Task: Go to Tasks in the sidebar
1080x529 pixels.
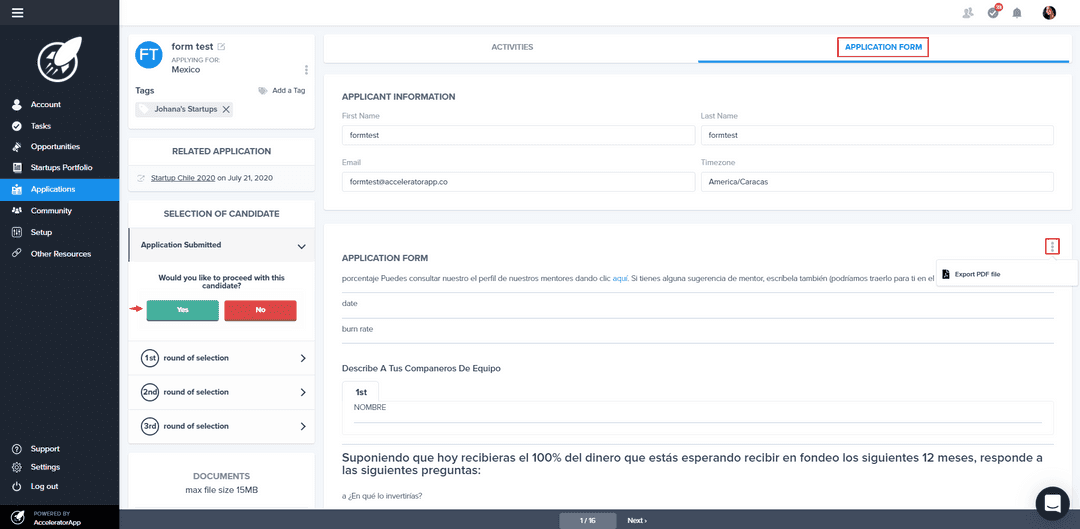Action: pos(41,126)
